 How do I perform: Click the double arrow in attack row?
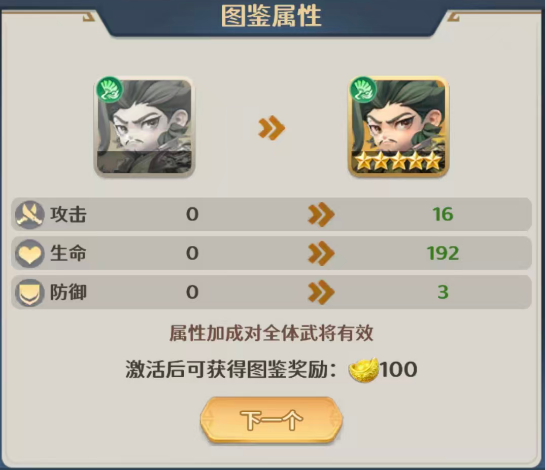321,214
